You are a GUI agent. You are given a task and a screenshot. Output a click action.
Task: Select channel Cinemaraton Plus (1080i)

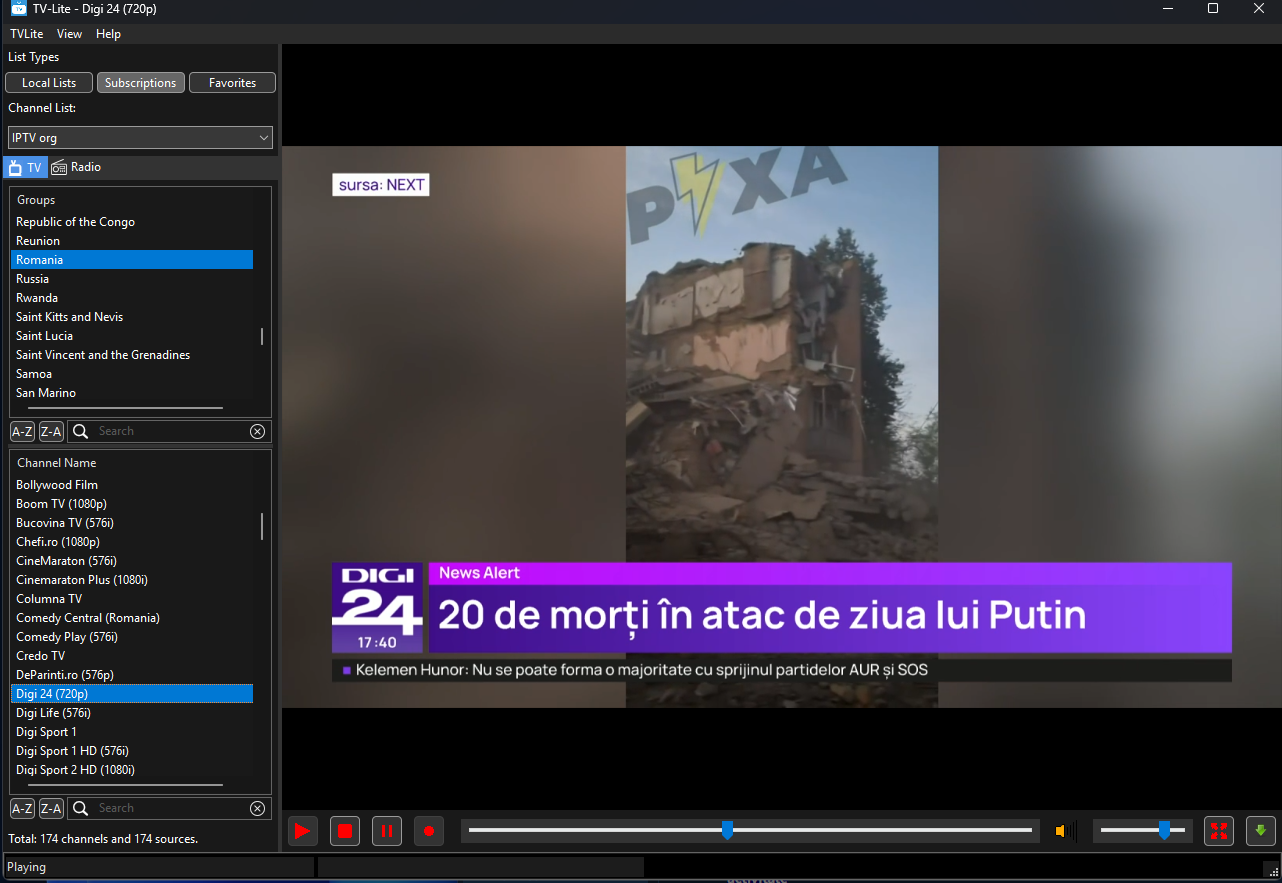(132, 580)
